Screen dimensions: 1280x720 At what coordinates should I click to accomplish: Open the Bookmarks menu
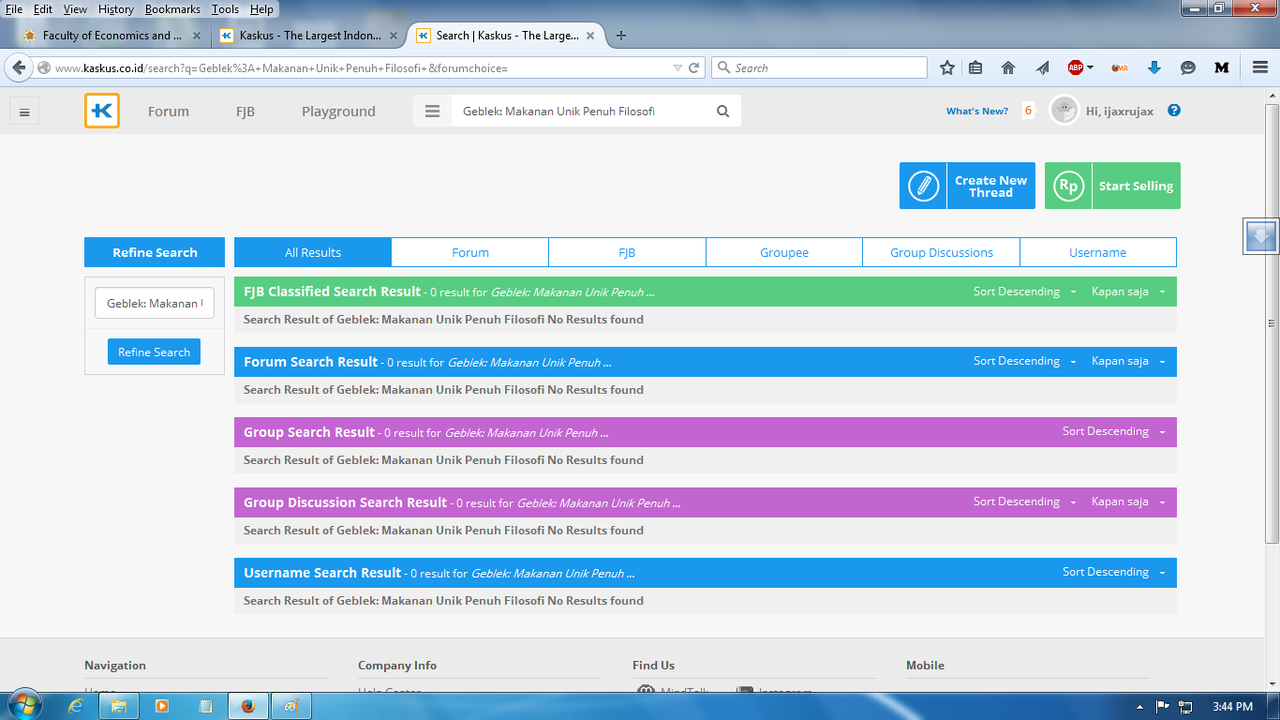point(172,9)
